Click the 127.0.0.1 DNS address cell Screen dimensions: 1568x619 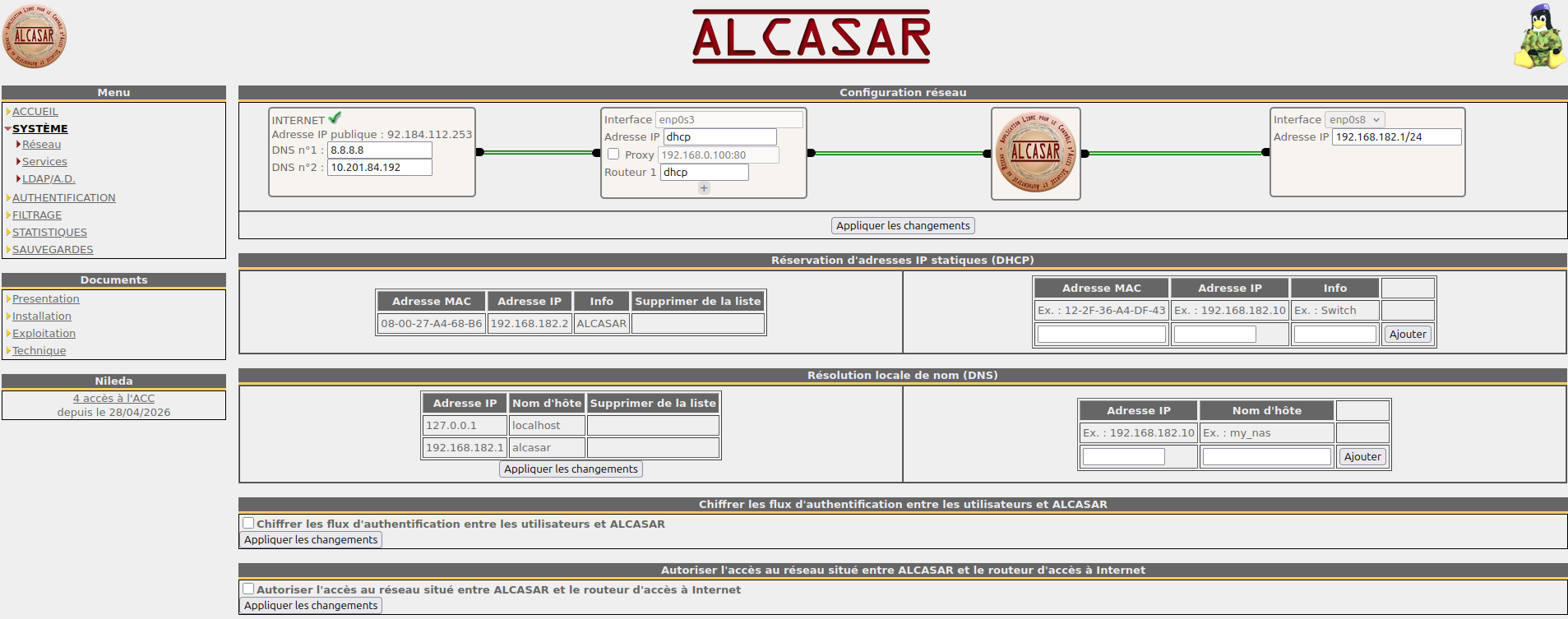(465, 425)
